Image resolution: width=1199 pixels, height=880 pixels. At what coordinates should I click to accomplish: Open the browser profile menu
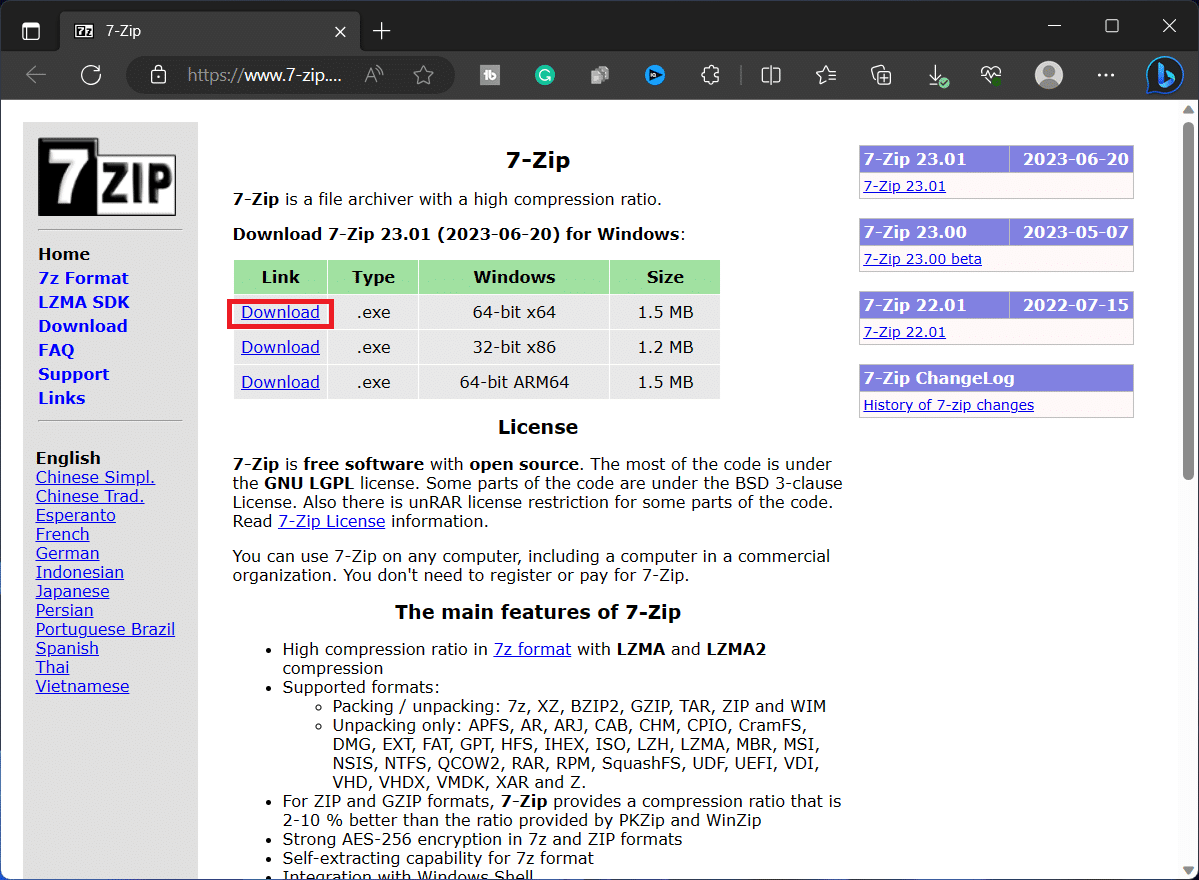1048,75
